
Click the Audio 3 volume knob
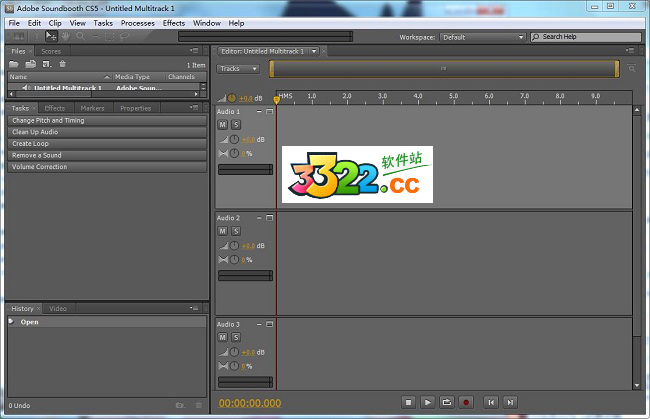tap(234, 352)
